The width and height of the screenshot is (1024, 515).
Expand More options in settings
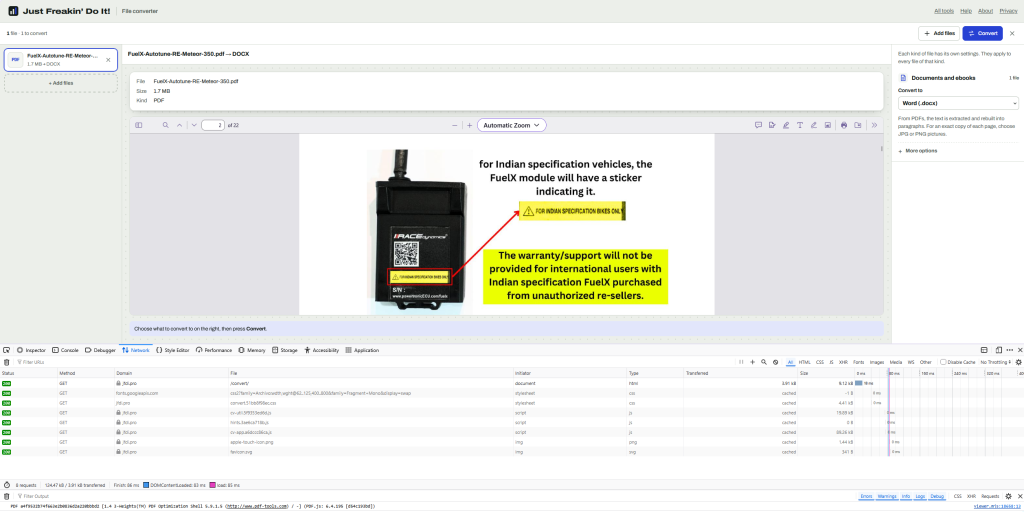[918, 151]
